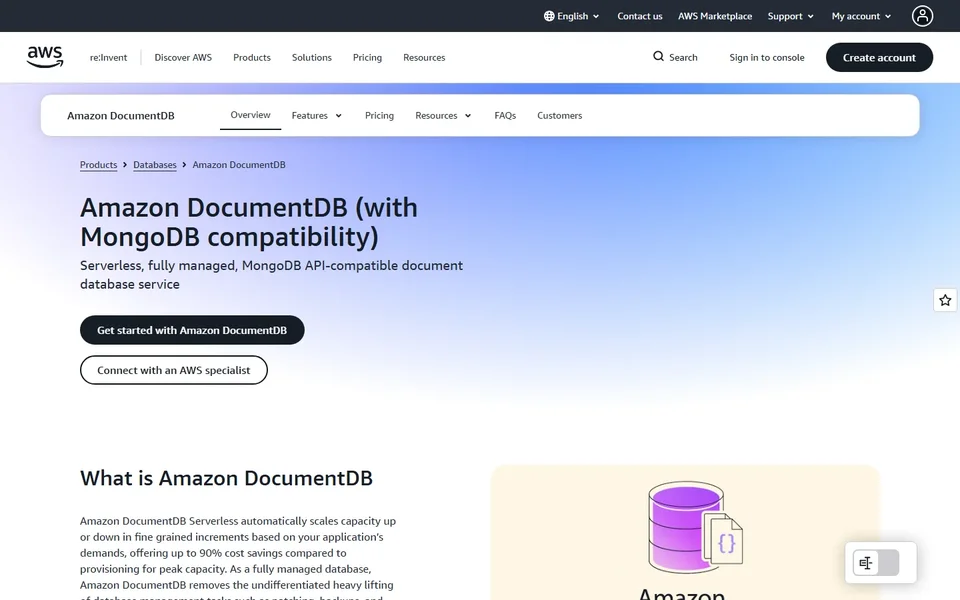Expand the Support dropdown
Image resolution: width=960 pixels, height=600 pixels.
[790, 17]
